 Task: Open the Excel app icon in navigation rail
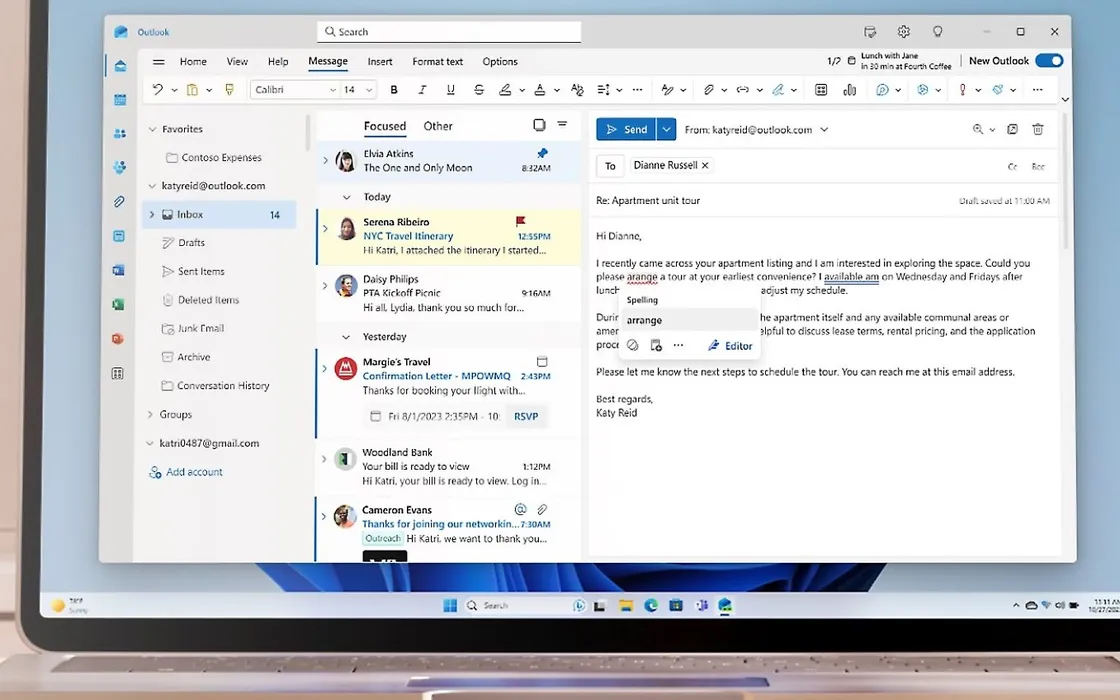119,304
